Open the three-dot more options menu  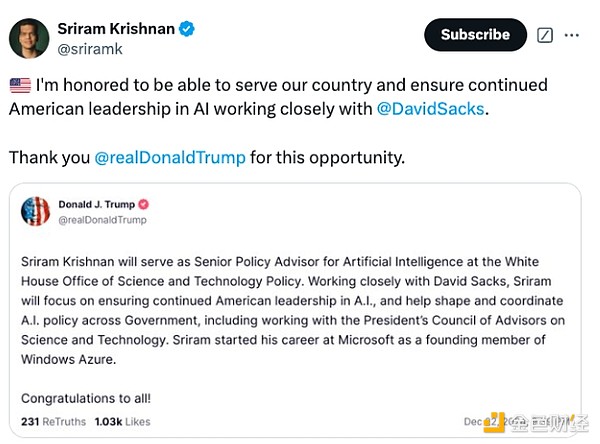point(572,35)
